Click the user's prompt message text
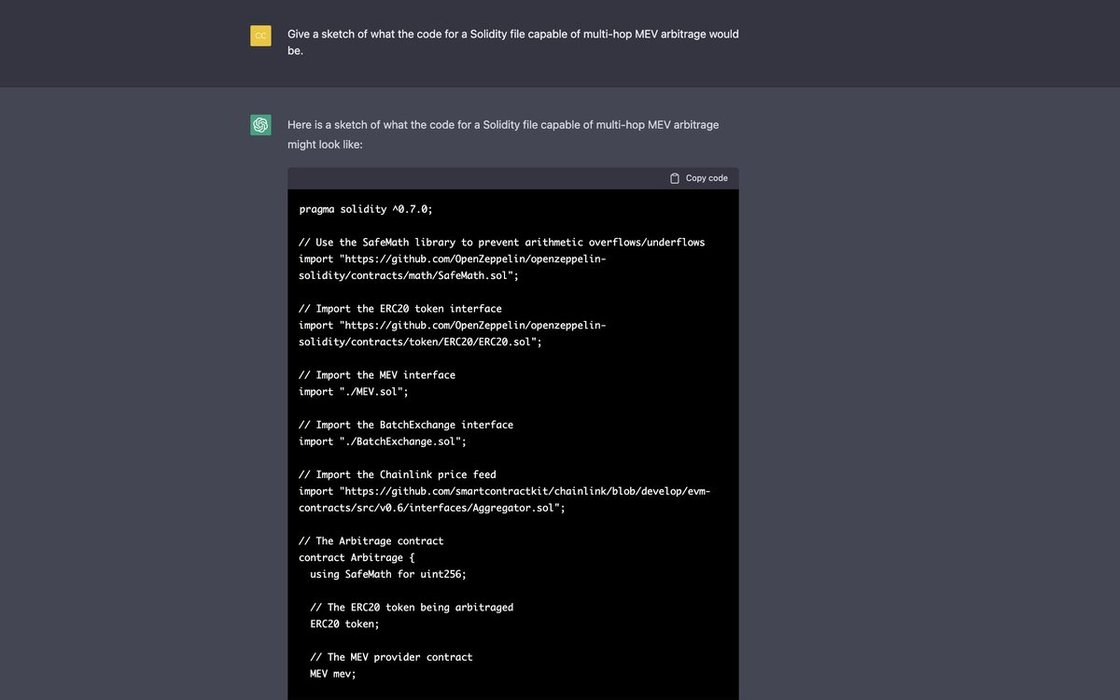The width and height of the screenshot is (1120, 700). pos(513,42)
